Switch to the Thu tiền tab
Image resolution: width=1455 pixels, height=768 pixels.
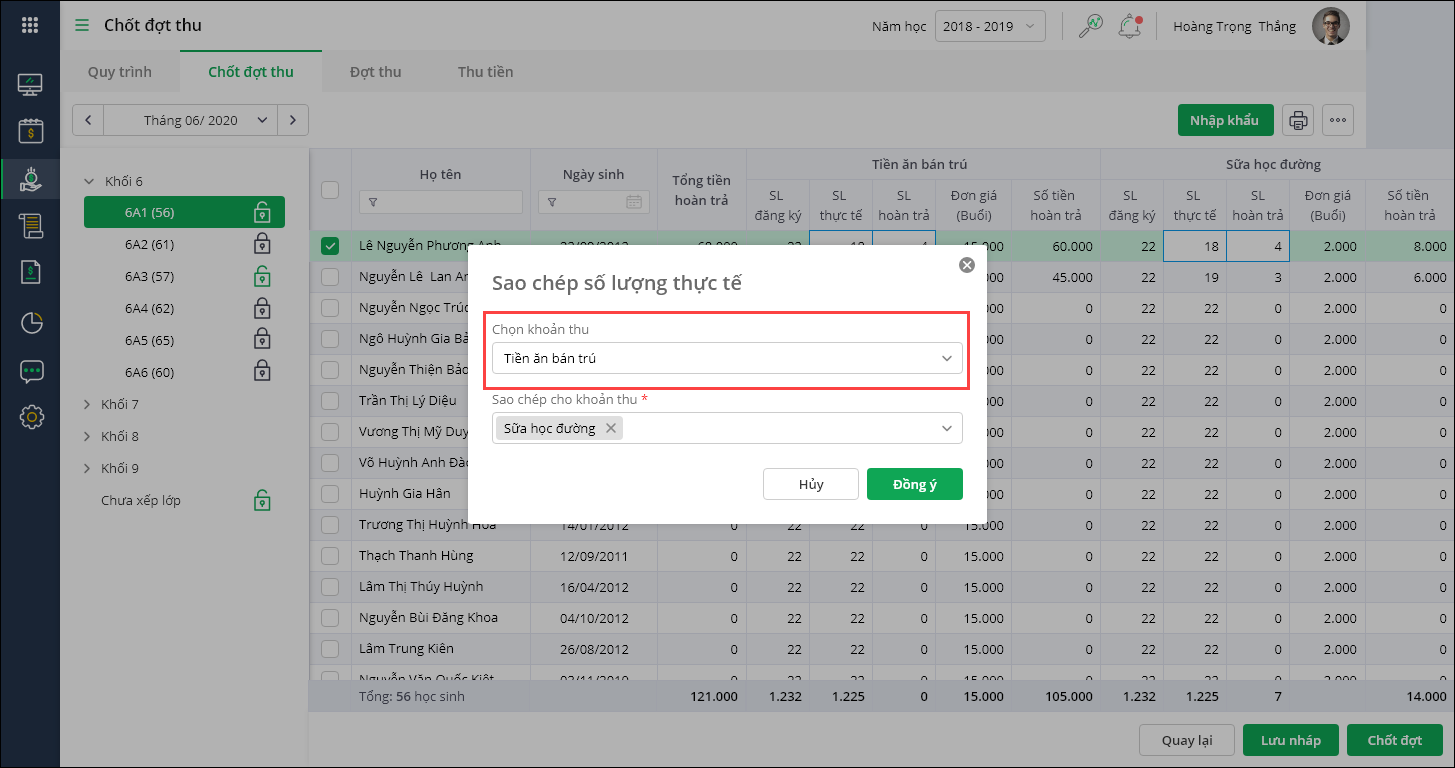(485, 72)
